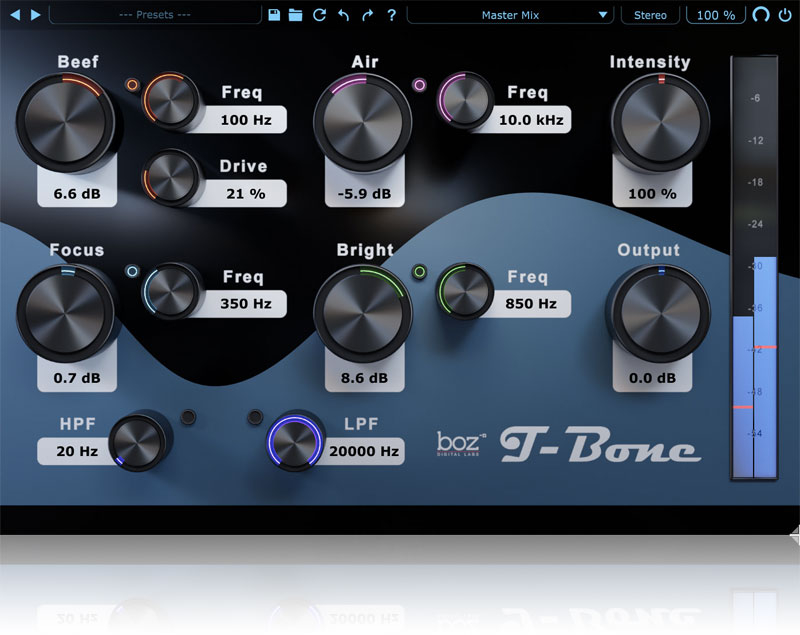Click the reload circular arrow icon
This screenshot has width=800, height=635.
click(x=320, y=15)
